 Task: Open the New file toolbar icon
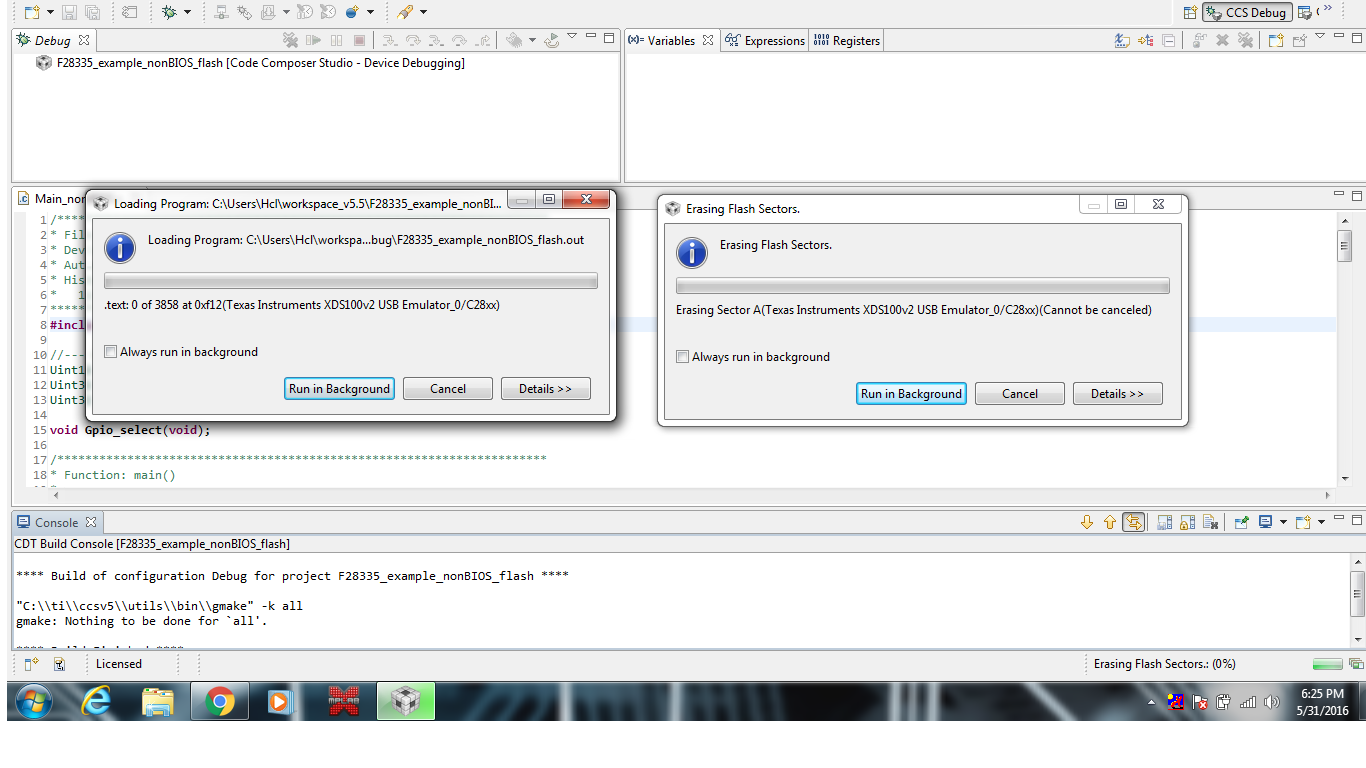[32, 12]
